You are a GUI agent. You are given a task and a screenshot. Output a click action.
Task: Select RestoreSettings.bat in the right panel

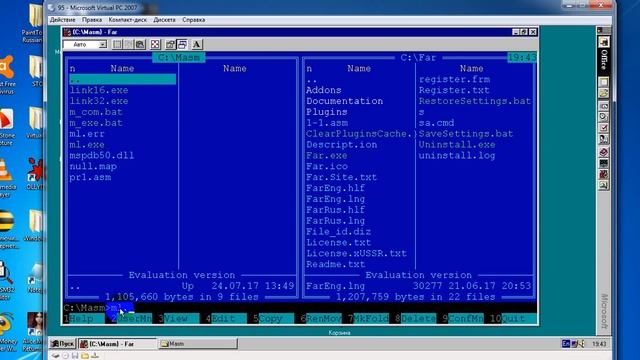[x=475, y=101]
